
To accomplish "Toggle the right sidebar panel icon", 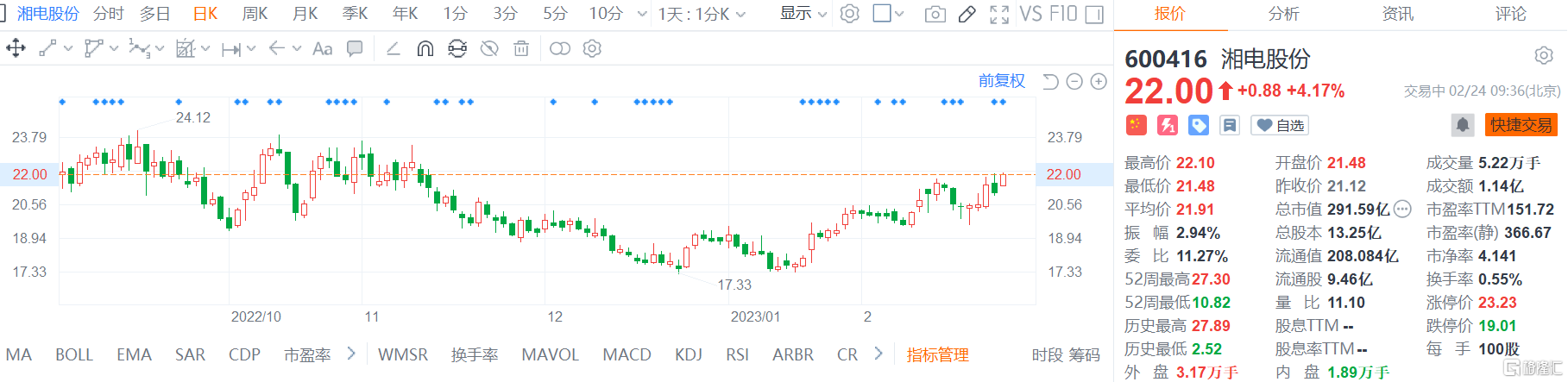I will click(x=1094, y=15).
